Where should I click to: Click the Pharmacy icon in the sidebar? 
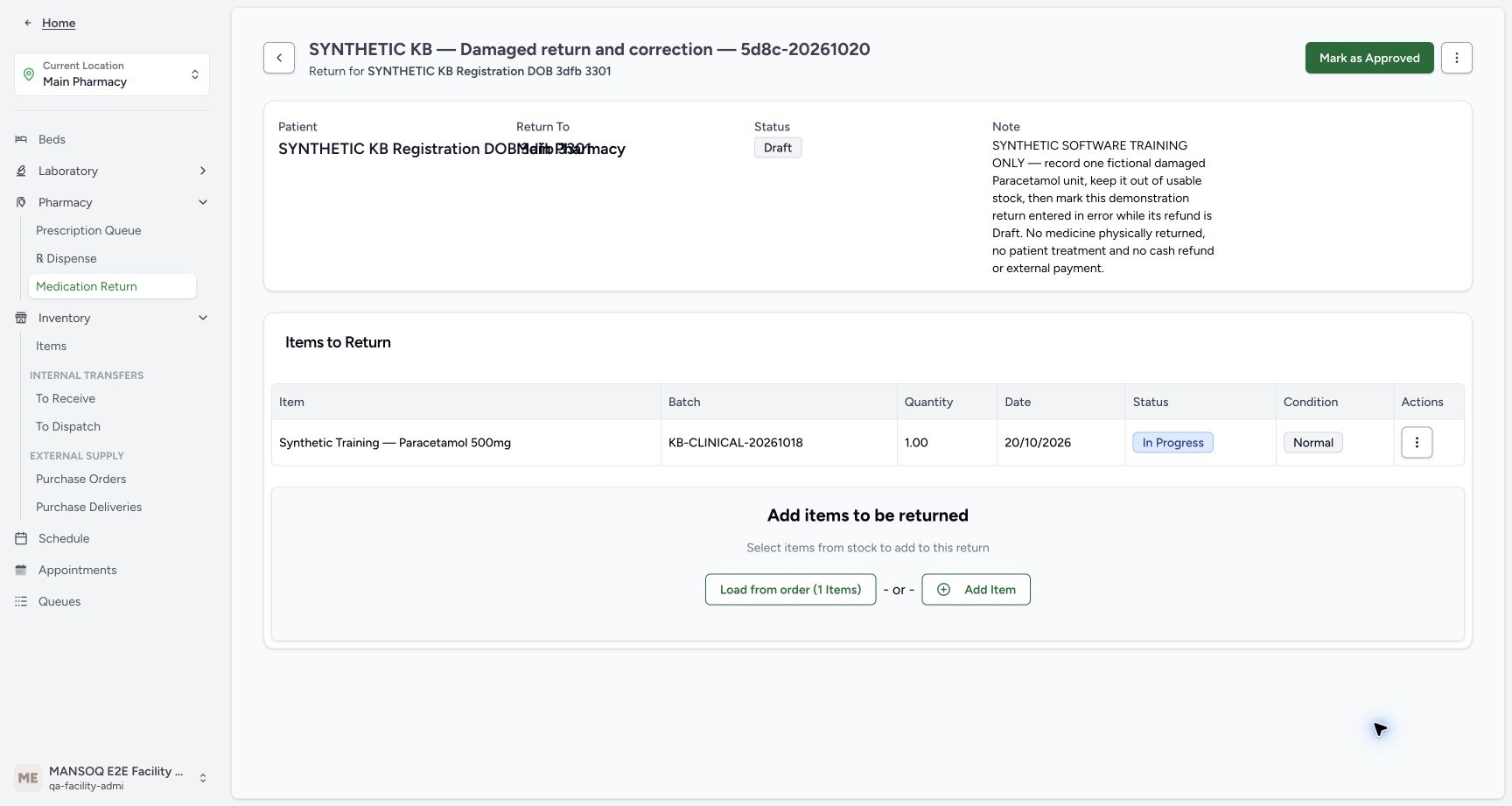pyautogui.click(x=21, y=202)
